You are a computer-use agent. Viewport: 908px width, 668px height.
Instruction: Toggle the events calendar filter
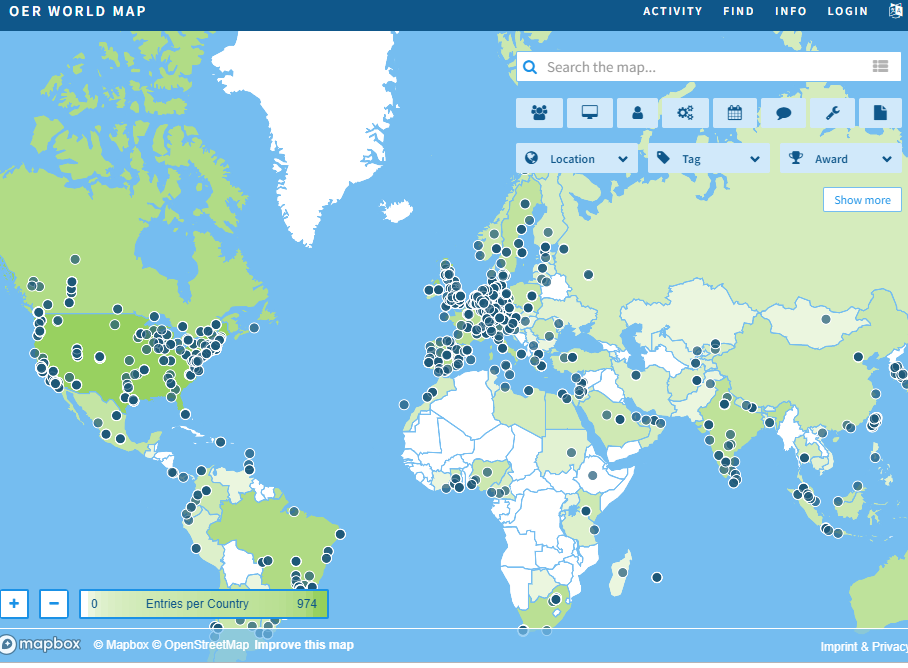click(x=734, y=113)
